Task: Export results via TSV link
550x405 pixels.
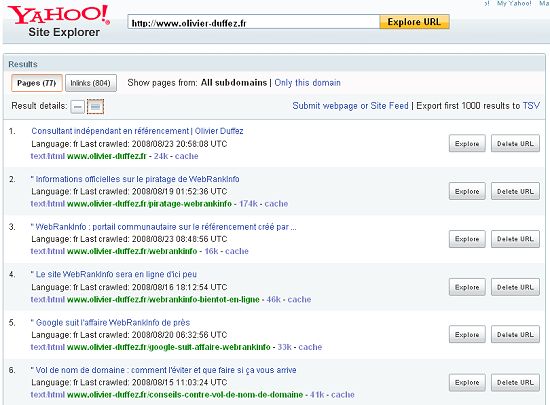Action: 531,106
